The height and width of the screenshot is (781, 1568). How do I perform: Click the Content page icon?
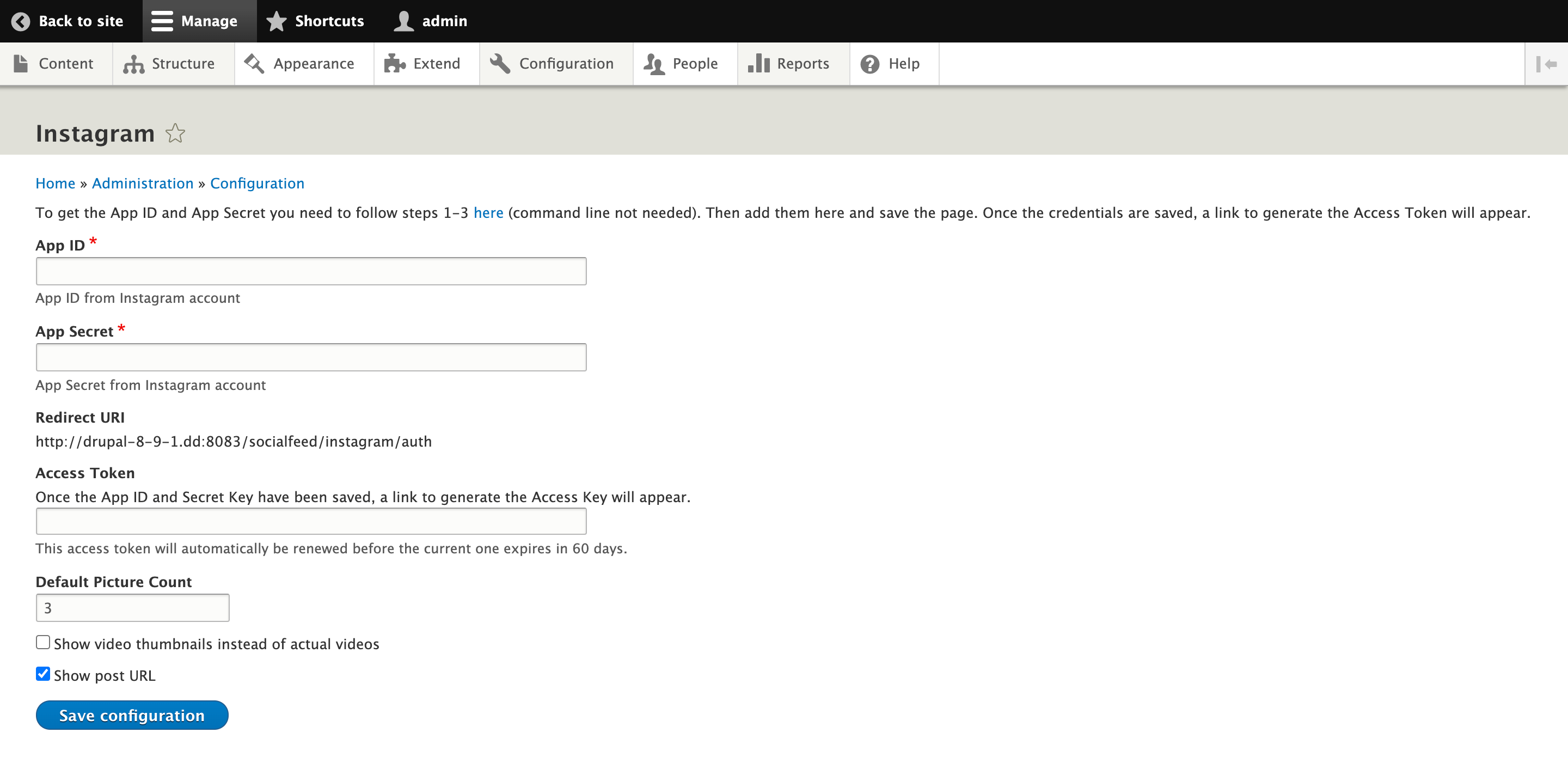tap(21, 63)
